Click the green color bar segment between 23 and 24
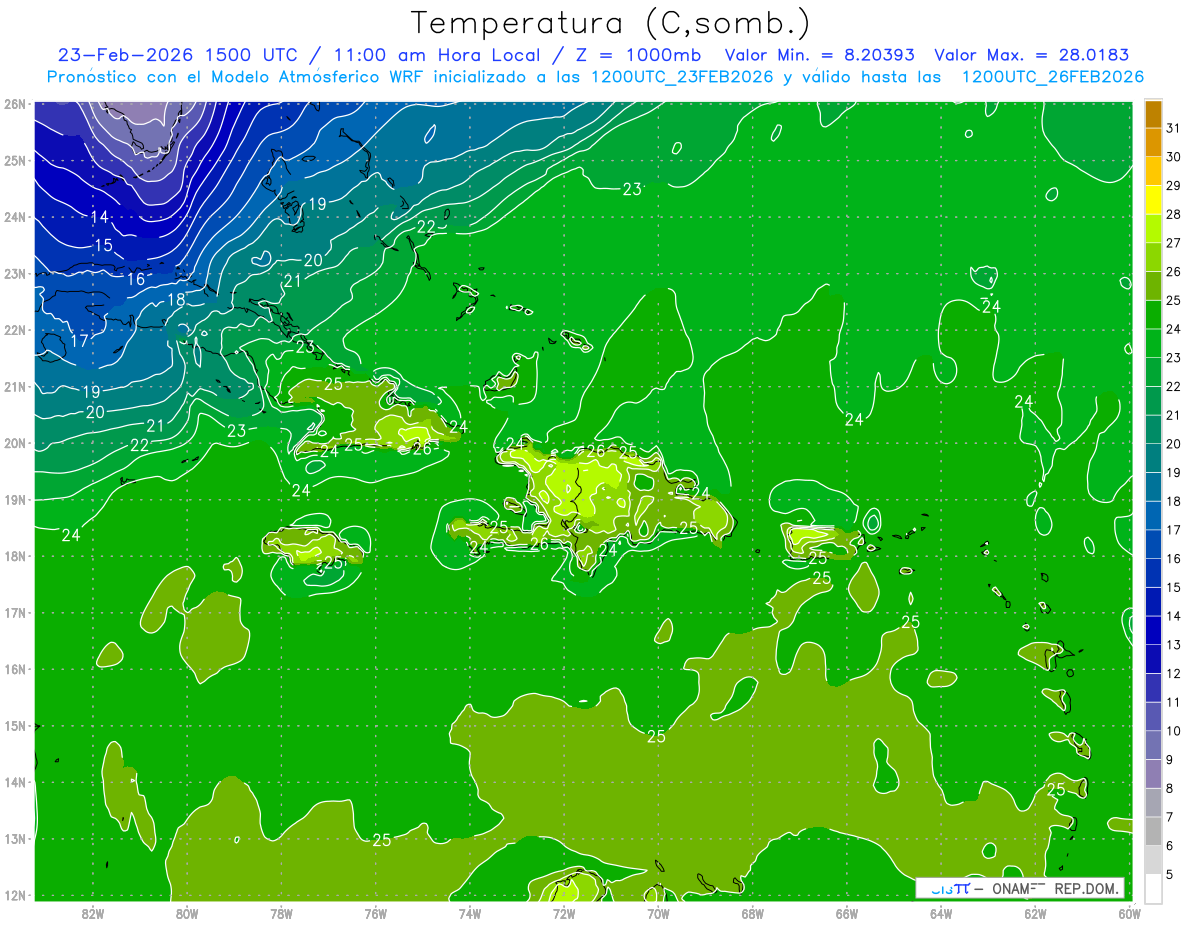The width and height of the screenshot is (1200, 927). point(1154,343)
